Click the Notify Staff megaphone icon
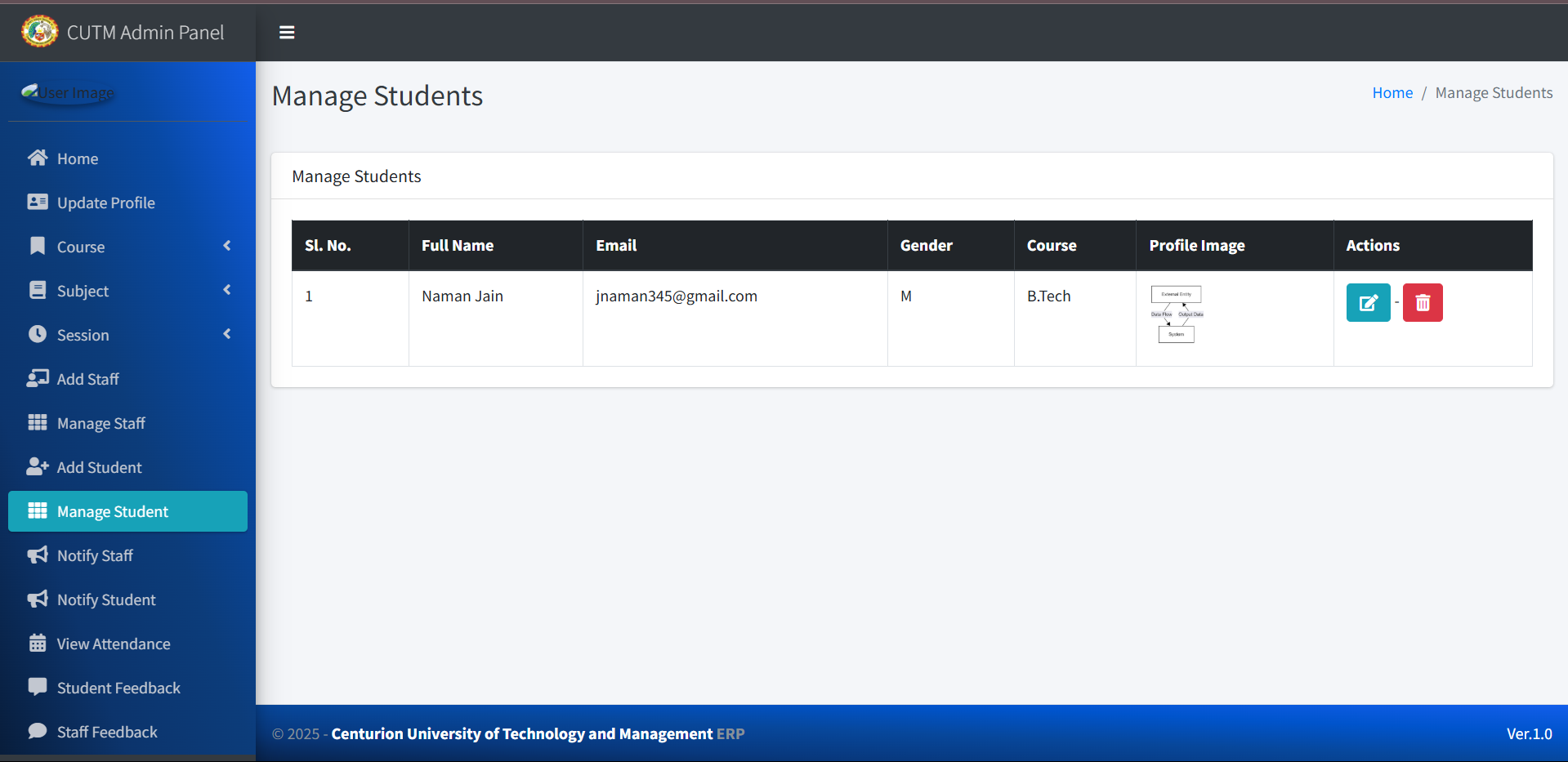This screenshot has height=762, width=1568. click(x=38, y=555)
